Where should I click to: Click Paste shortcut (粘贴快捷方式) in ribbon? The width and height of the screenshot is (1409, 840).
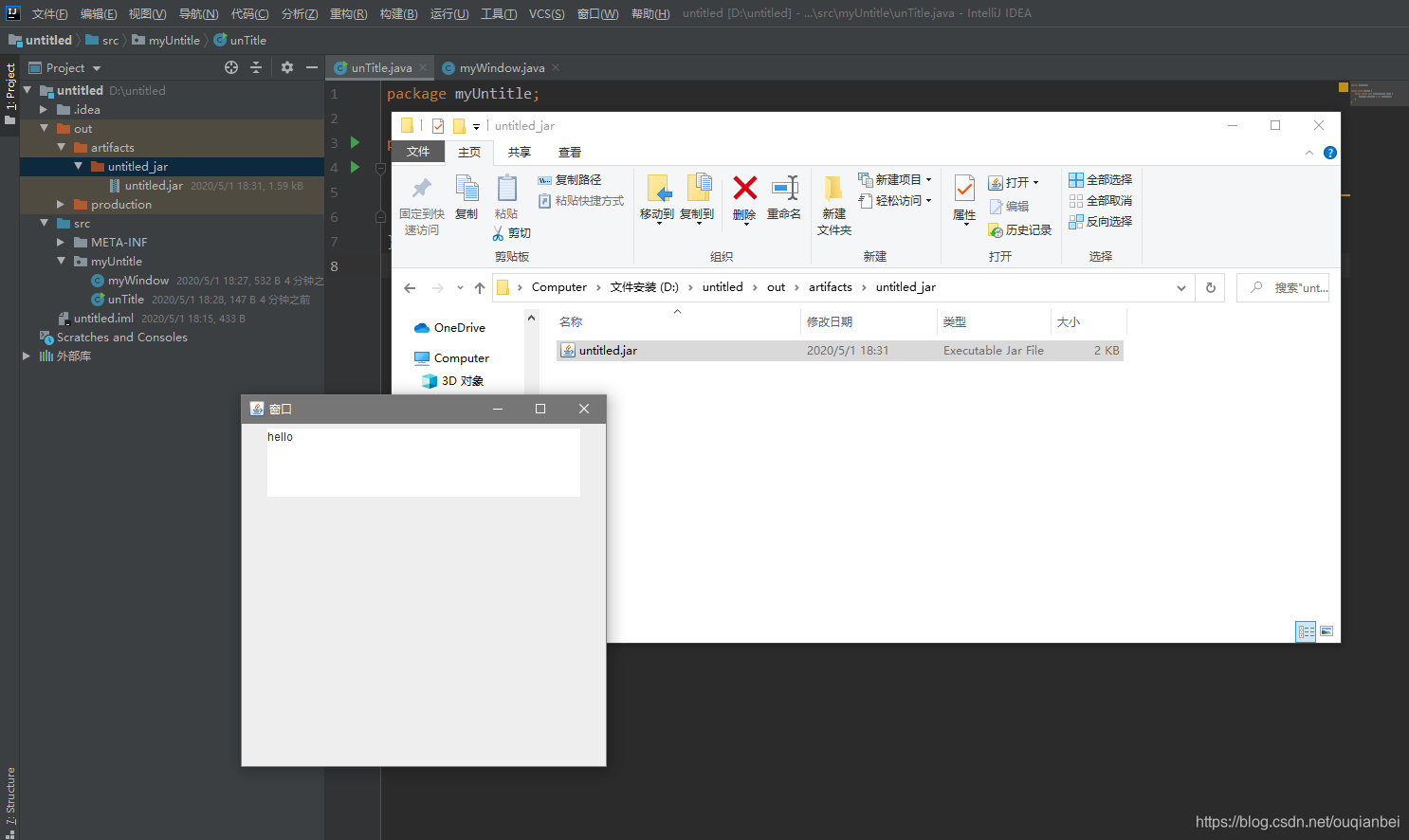point(581,201)
